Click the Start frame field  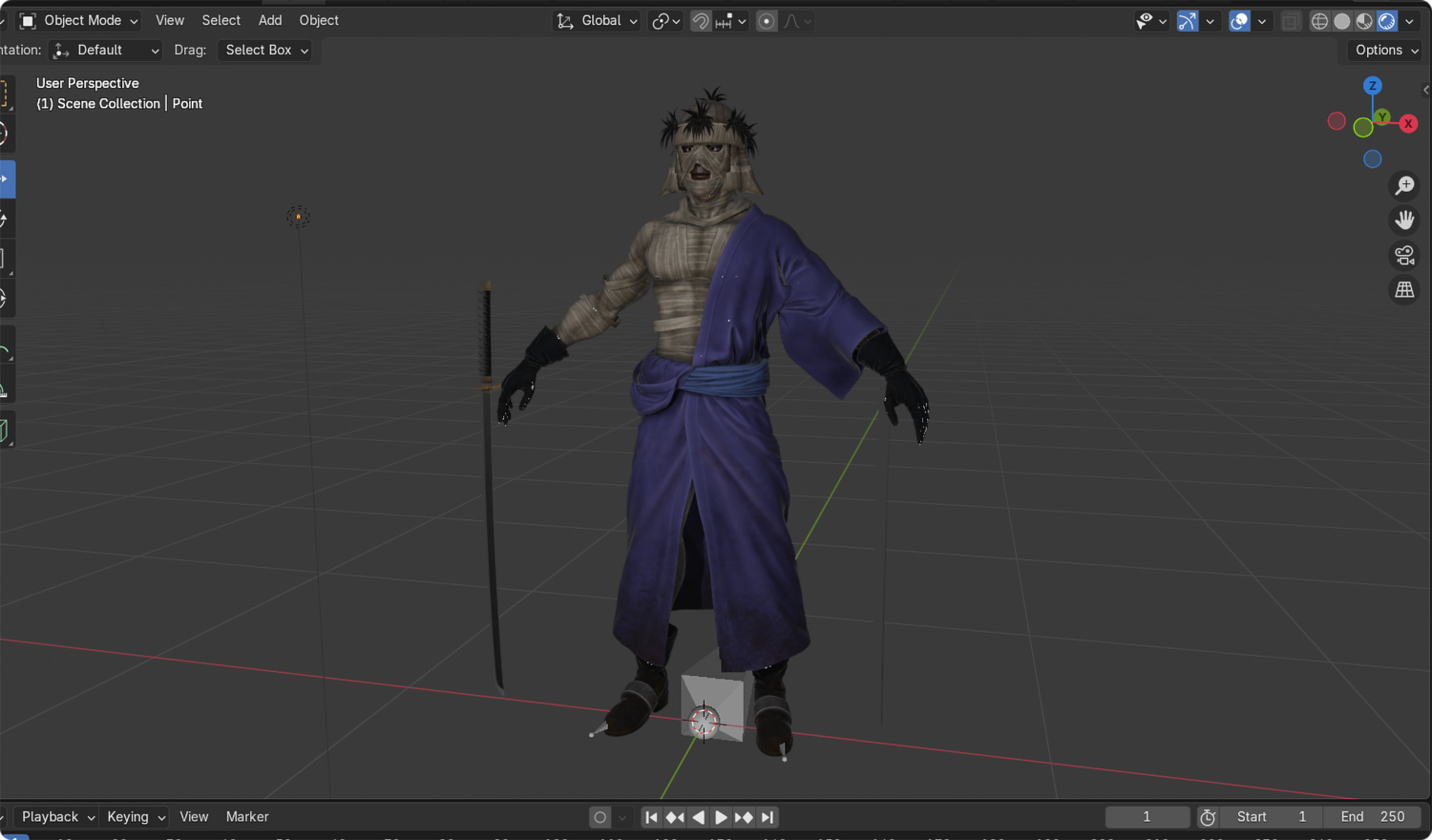[x=1272, y=817]
